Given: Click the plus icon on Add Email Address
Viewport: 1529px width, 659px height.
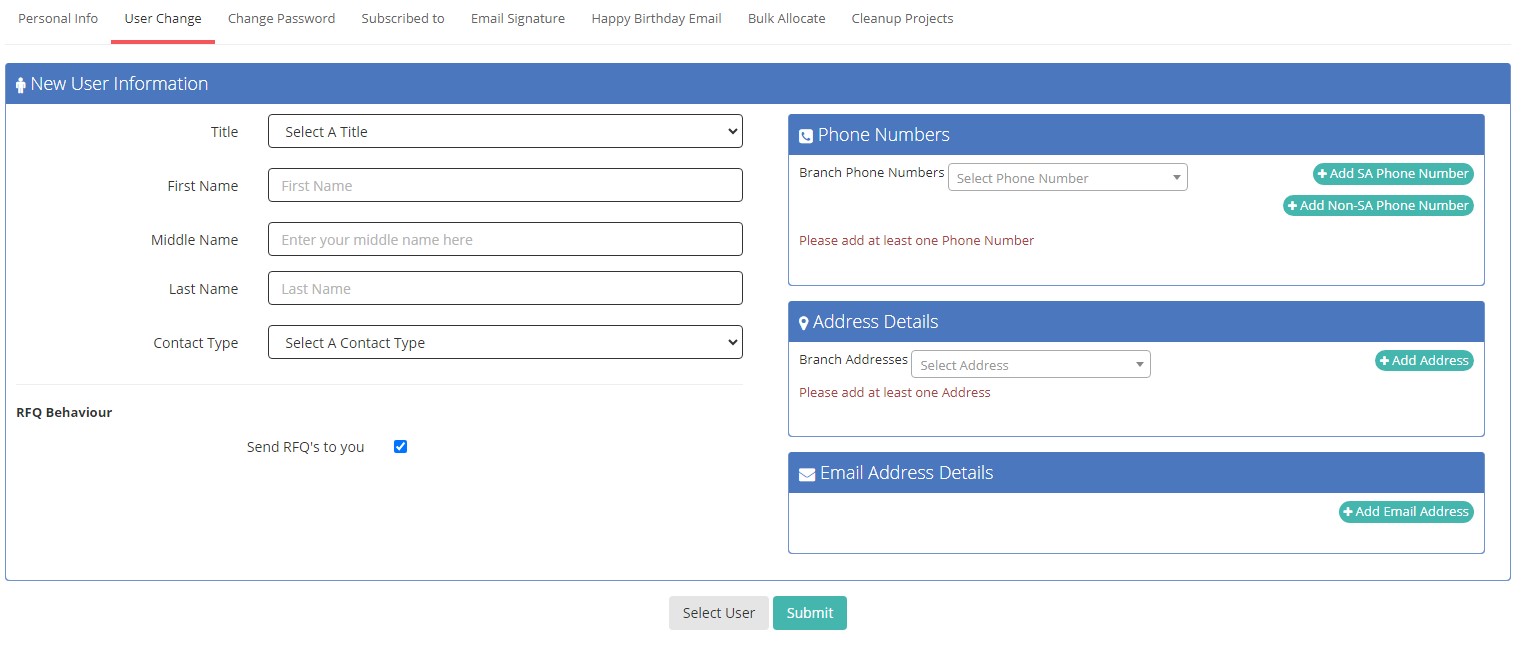Looking at the screenshot, I should tap(1348, 512).
